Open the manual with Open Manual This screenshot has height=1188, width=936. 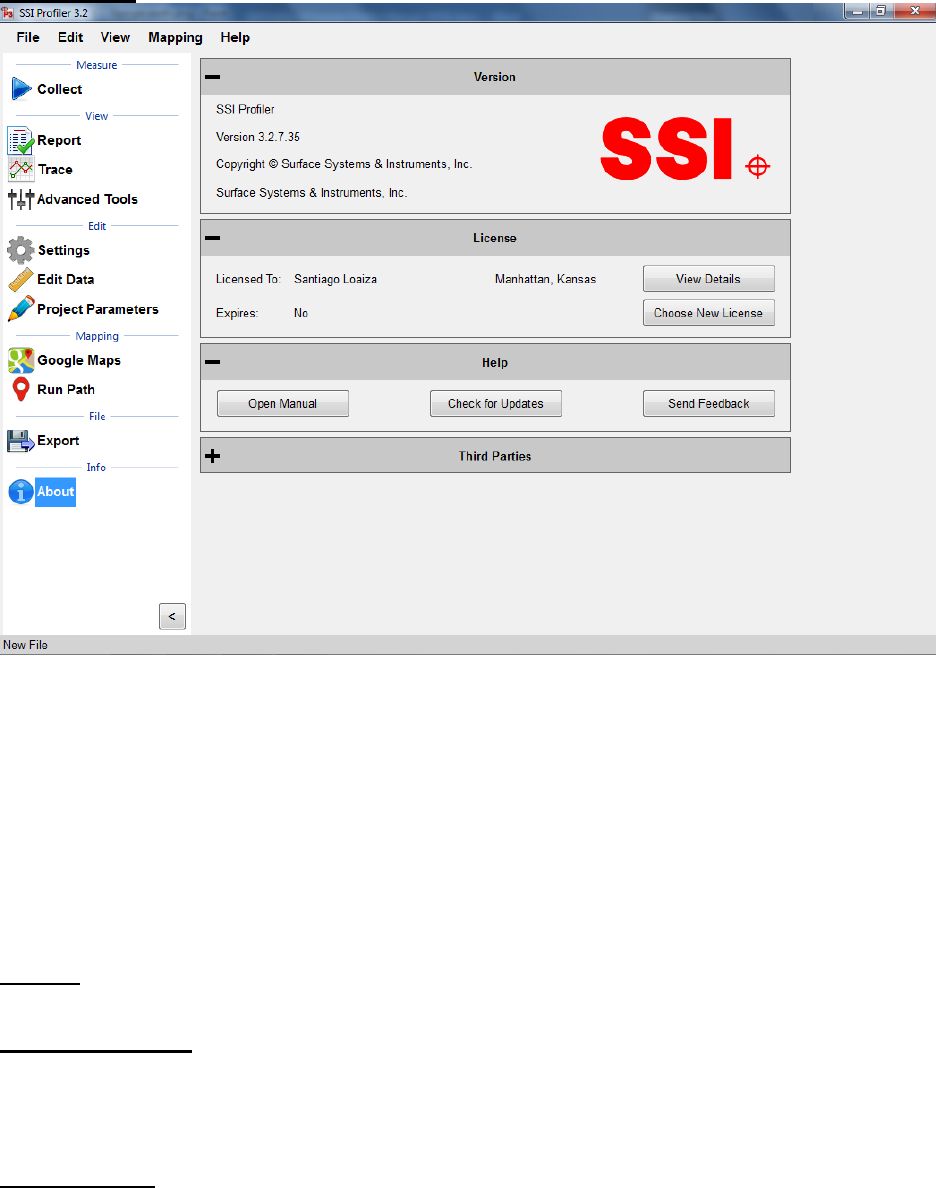[283, 404]
